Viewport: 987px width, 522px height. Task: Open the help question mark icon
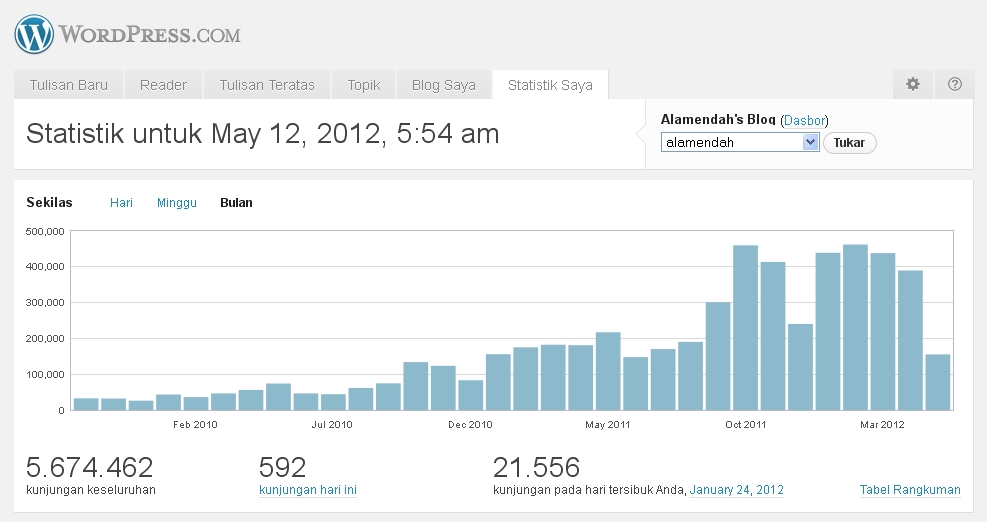[955, 85]
